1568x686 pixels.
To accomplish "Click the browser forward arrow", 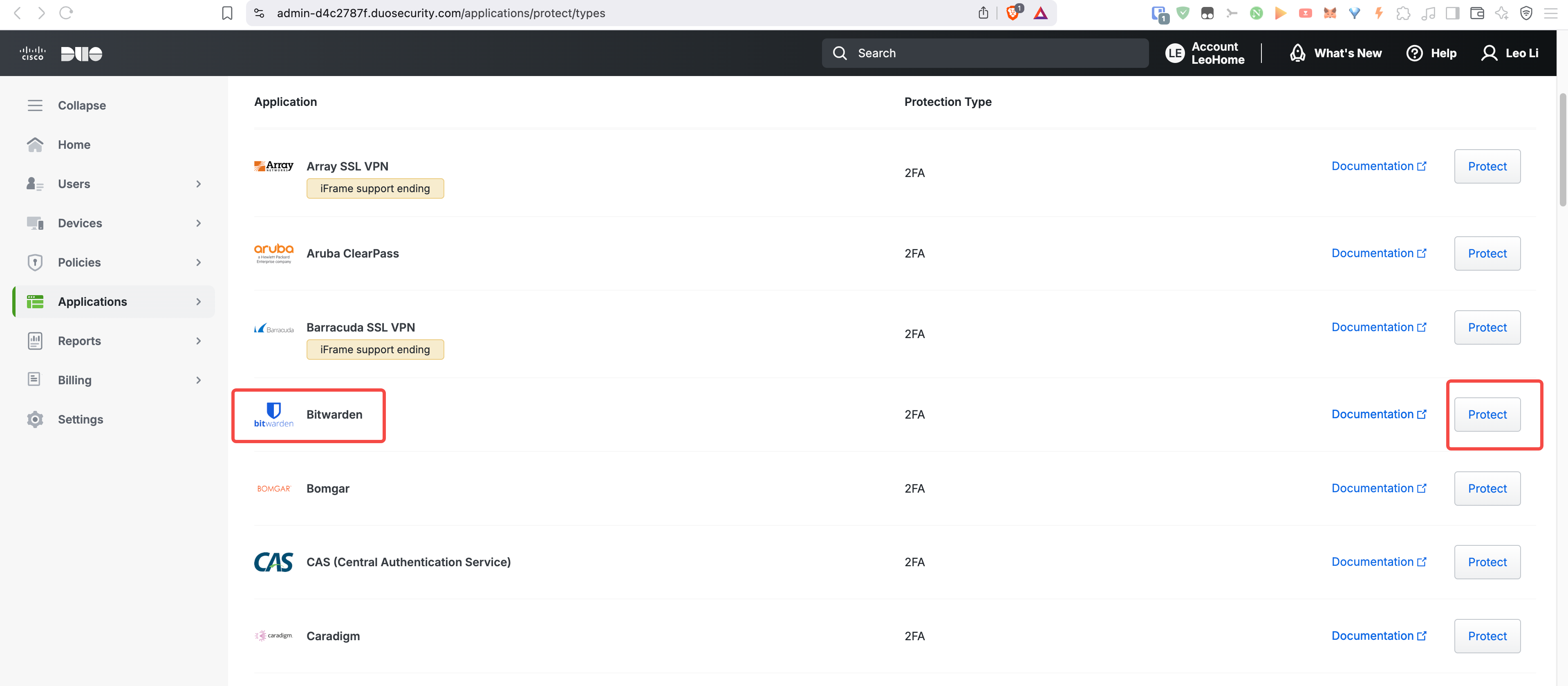I will click(41, 13).
